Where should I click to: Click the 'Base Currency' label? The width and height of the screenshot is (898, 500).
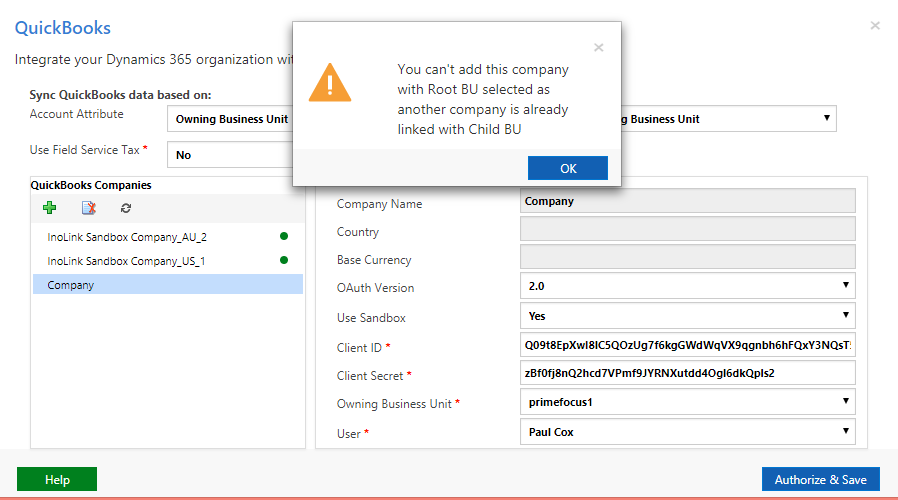click(x=374, y=260)
